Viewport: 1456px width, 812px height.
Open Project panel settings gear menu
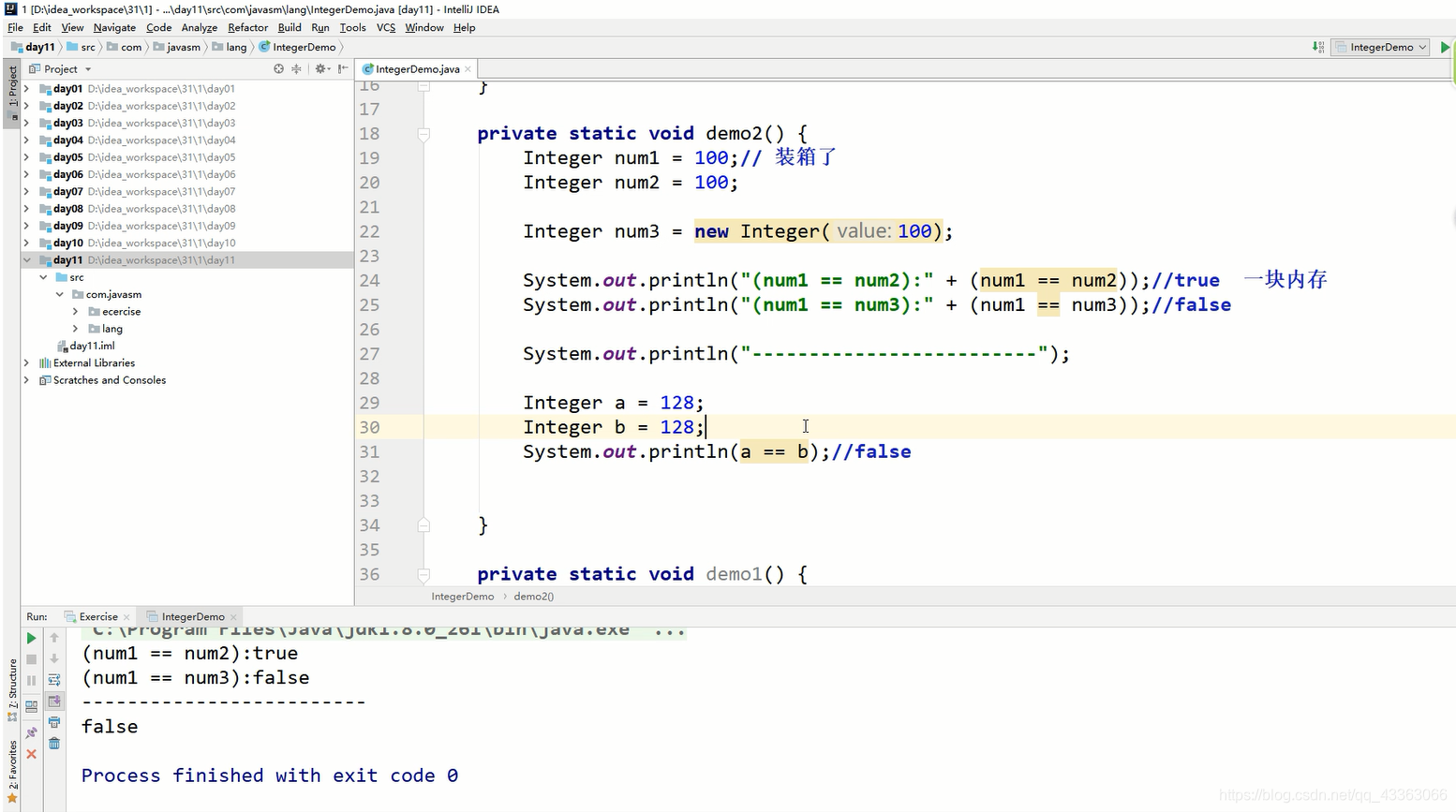coord(321,68)
